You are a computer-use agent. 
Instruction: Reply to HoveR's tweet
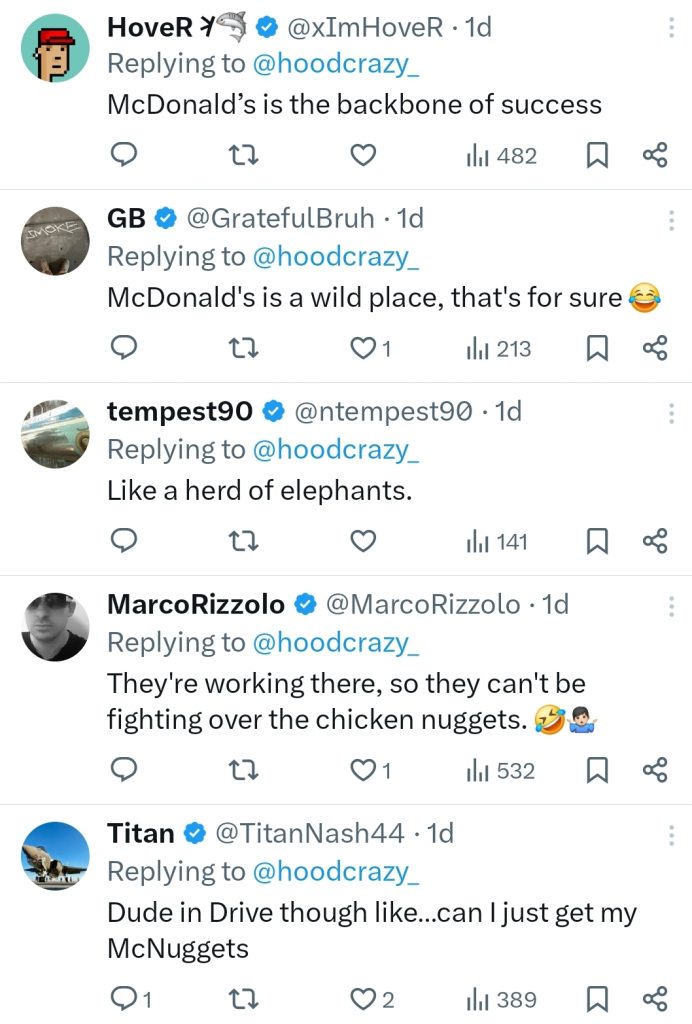(123, 155)
